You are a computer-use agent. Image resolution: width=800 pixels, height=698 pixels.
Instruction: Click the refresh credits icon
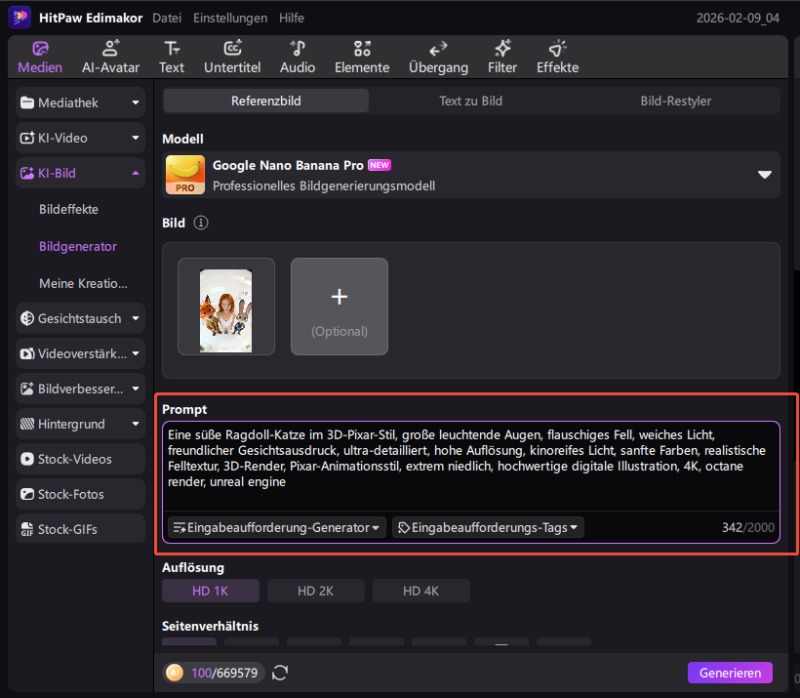click(280, 673)
